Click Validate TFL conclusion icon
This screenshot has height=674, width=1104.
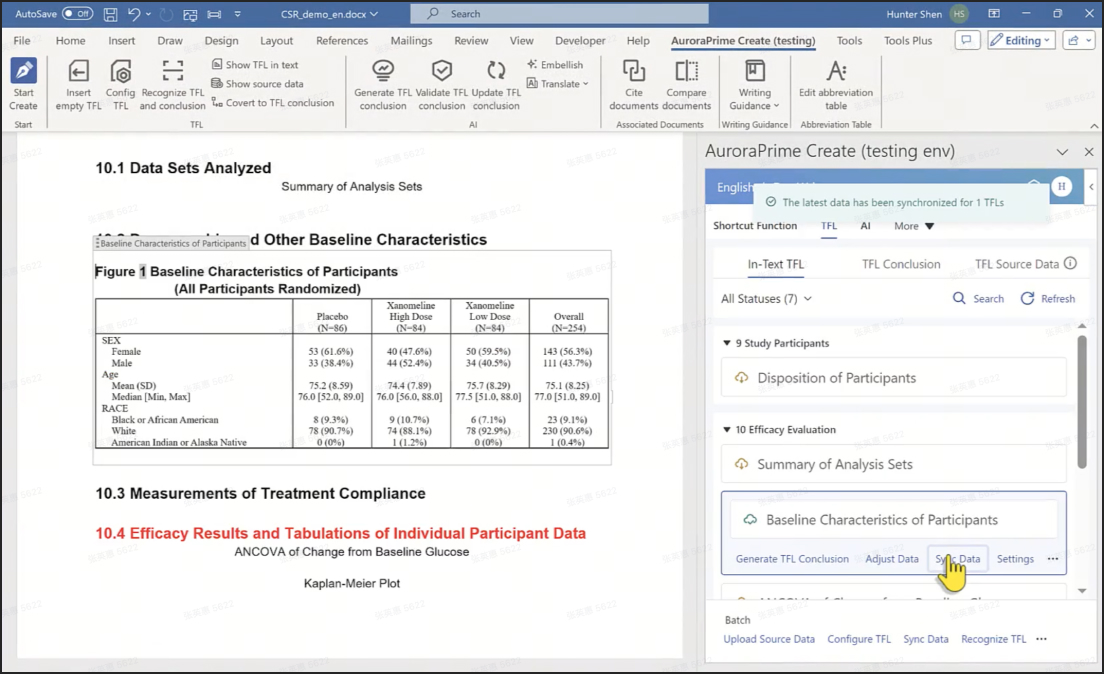point(441,70)
